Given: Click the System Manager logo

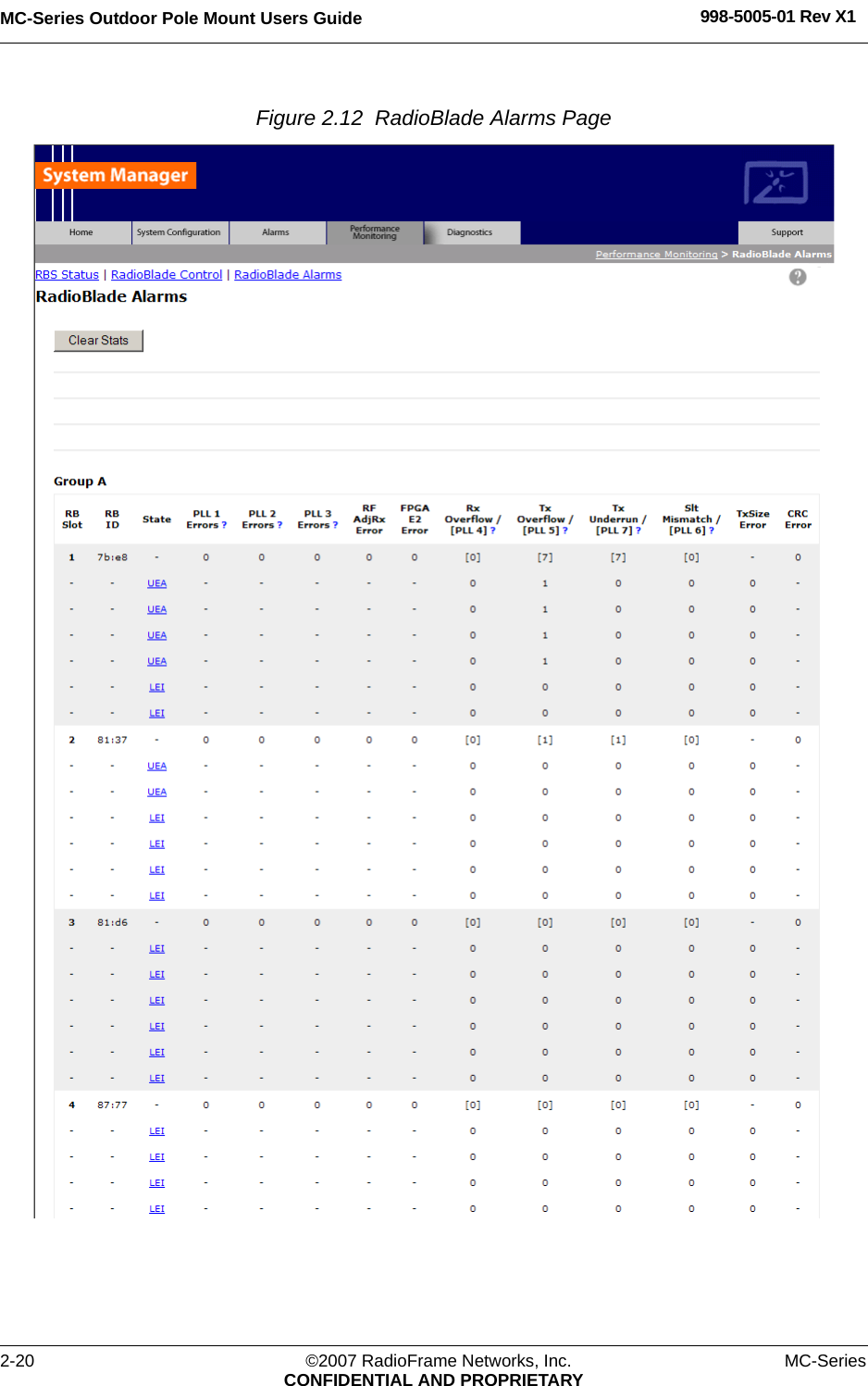Looking at the screenshot, I should [116, 175].
